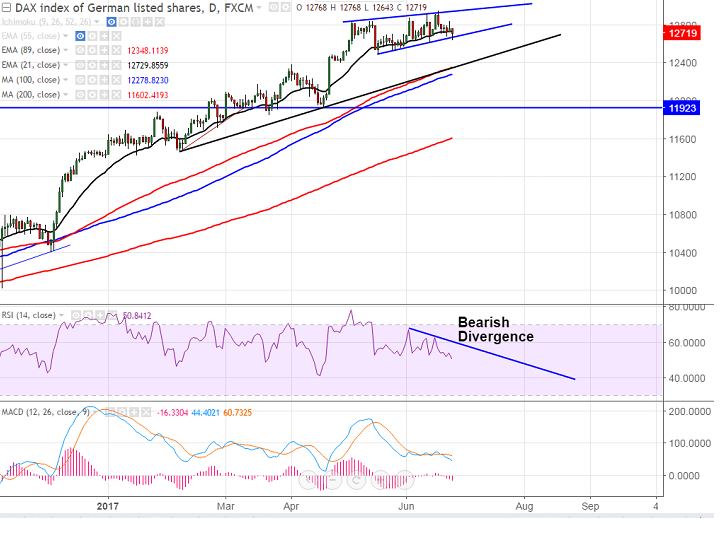
Task: Click reset chart view circular button
Action: pyautogui.click(x=356, y=481)
